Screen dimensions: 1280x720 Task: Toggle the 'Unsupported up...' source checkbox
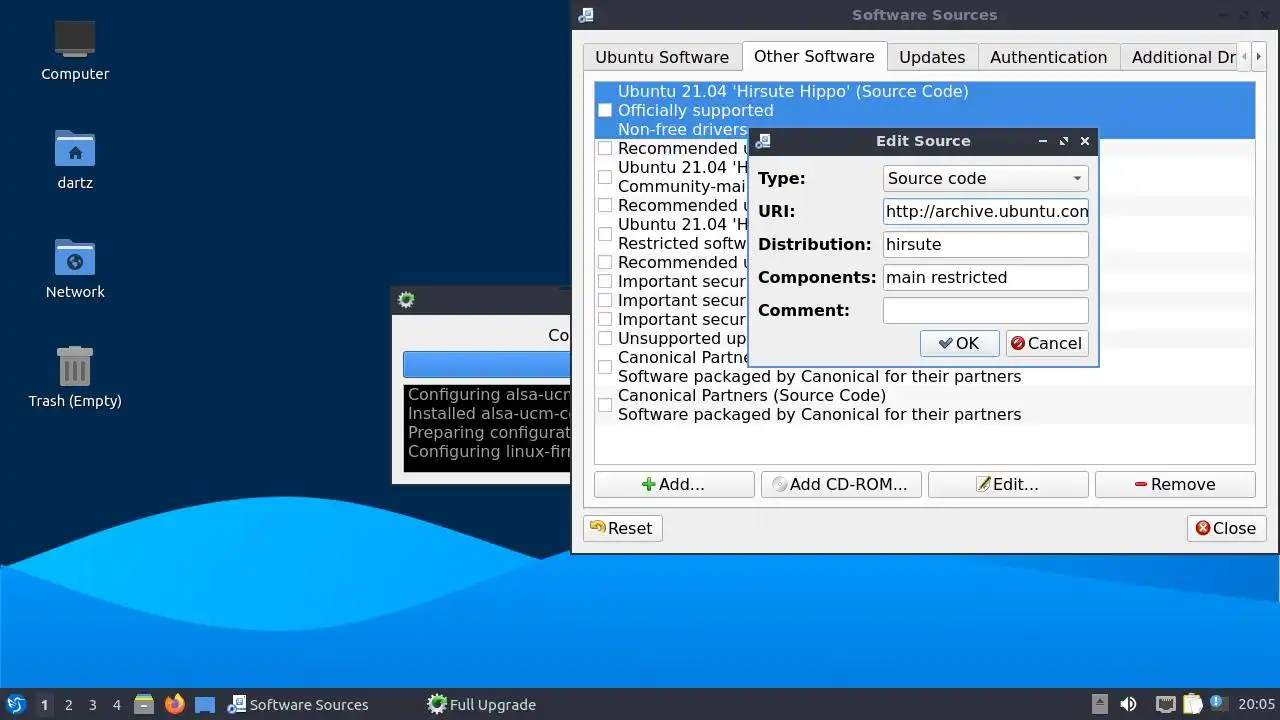coord(605,338)
